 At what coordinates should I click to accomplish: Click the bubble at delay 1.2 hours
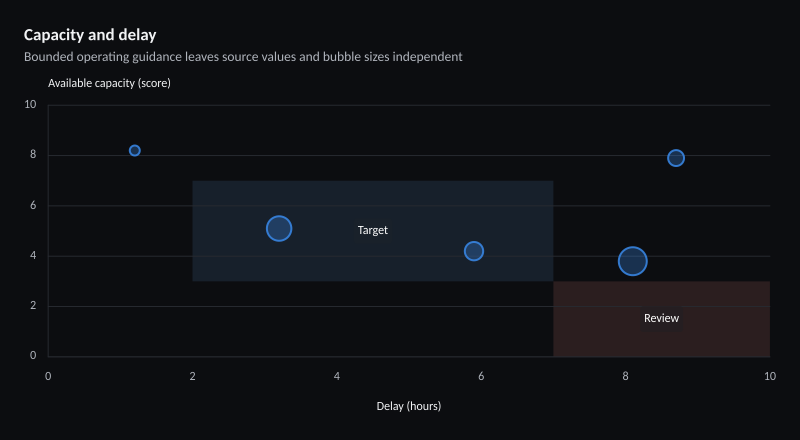pos(135,151)
